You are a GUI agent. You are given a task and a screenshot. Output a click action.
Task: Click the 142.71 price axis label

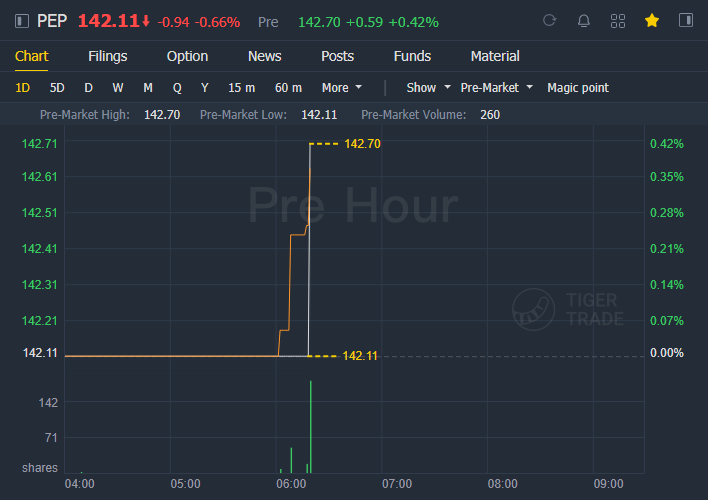tap(40, 144)
